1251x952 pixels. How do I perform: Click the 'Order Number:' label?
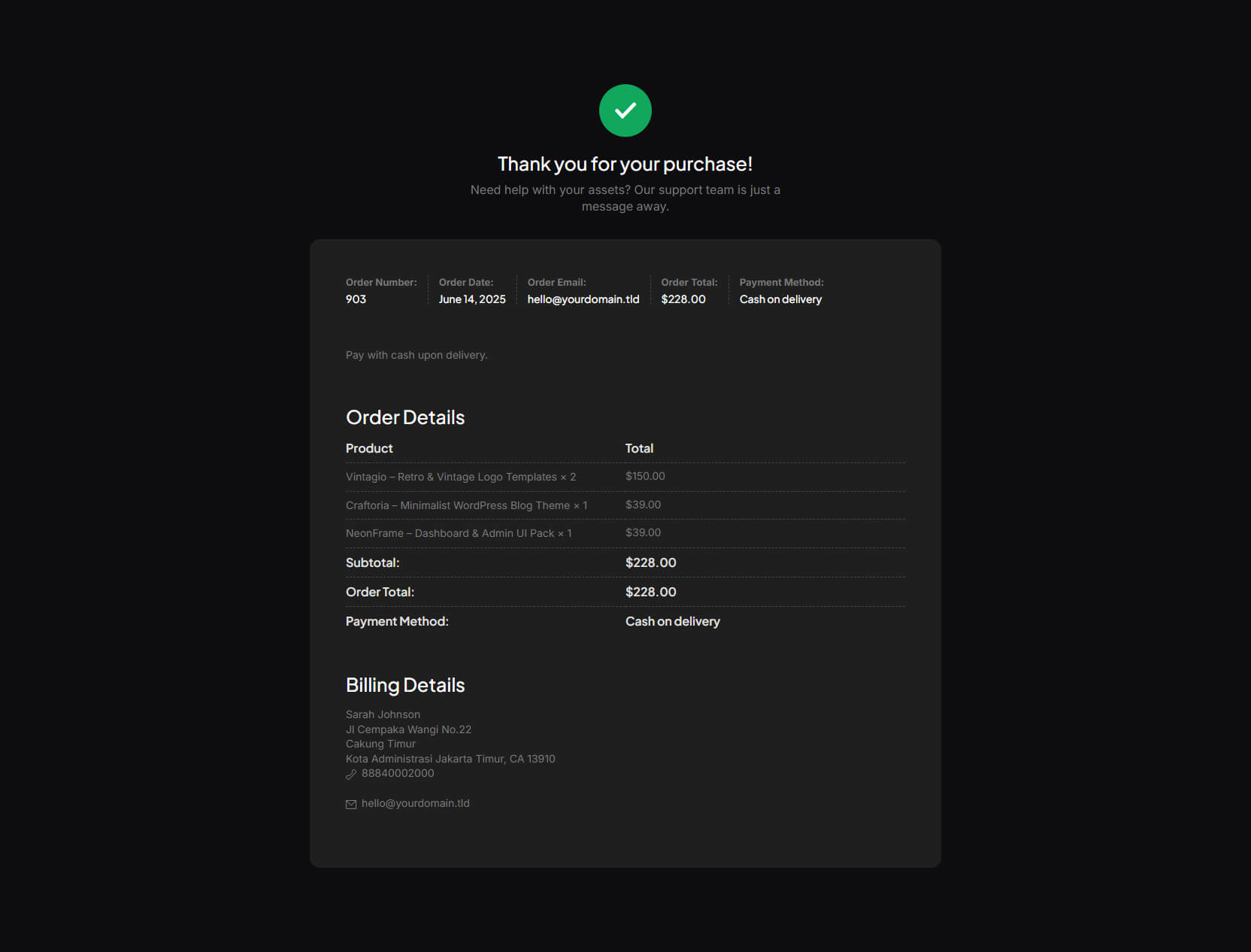point(381,282)
